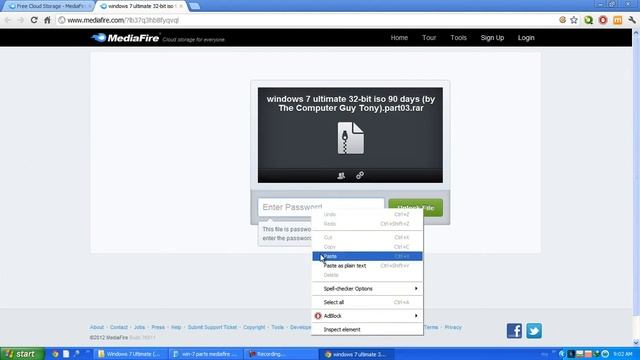This screenshot has height=360, width=640.
Task: Switch to Recording taskbar item
Action: point(281,354)
